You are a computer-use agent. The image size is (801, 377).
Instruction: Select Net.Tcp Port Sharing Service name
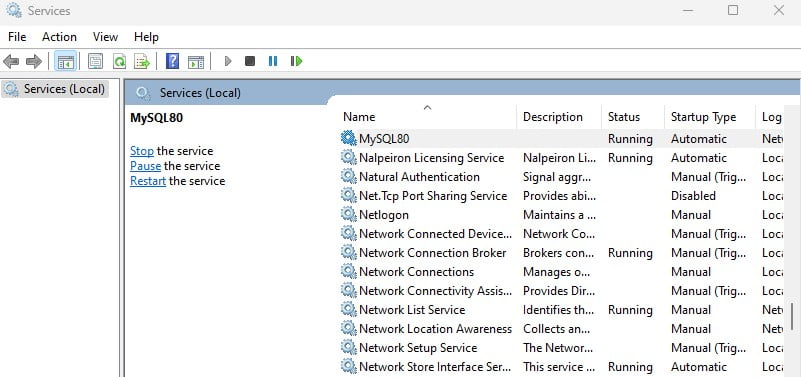click(x=433, y=195)
